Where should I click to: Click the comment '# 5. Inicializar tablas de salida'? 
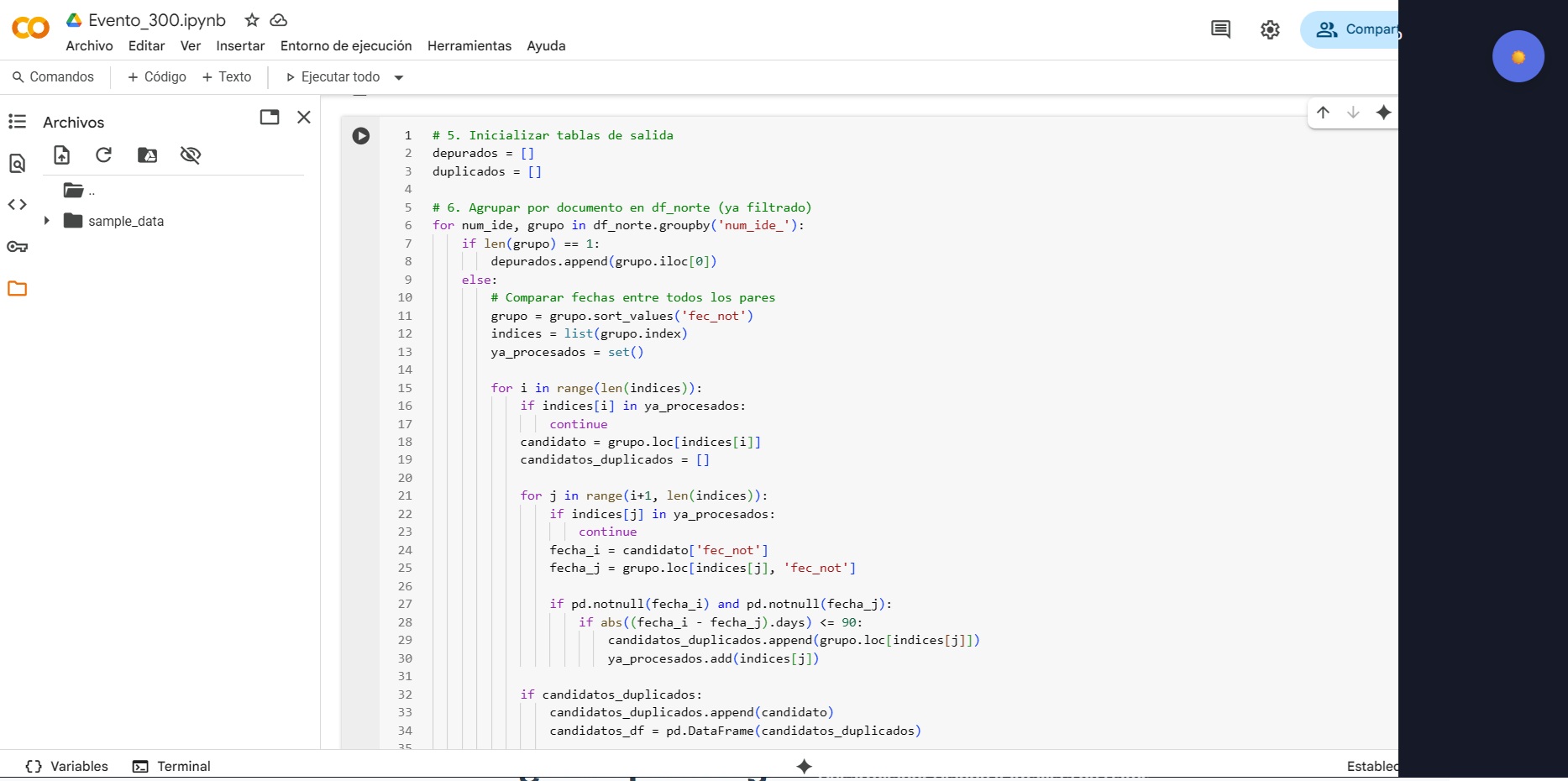coord(553,135)
